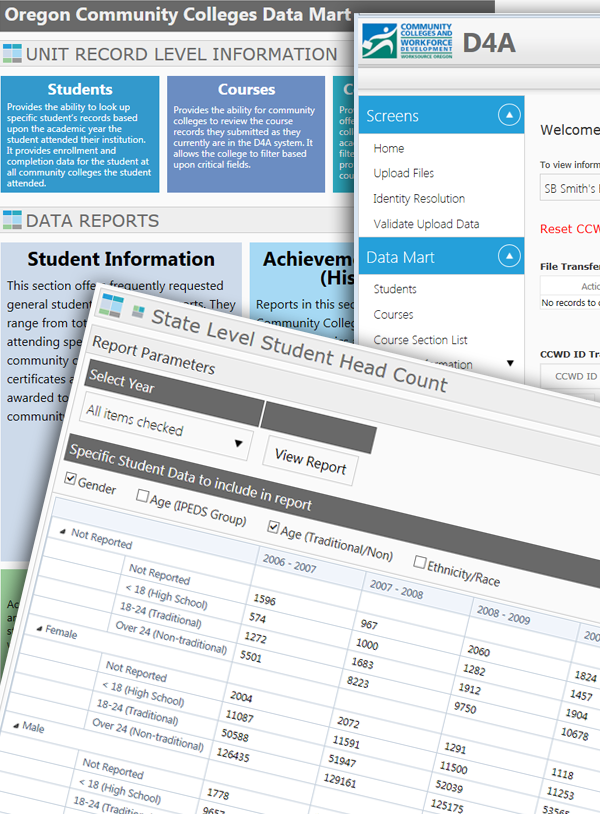Click the value 126435 in Female rows
This screenshot has height=814, width=600.
(233, 754)
